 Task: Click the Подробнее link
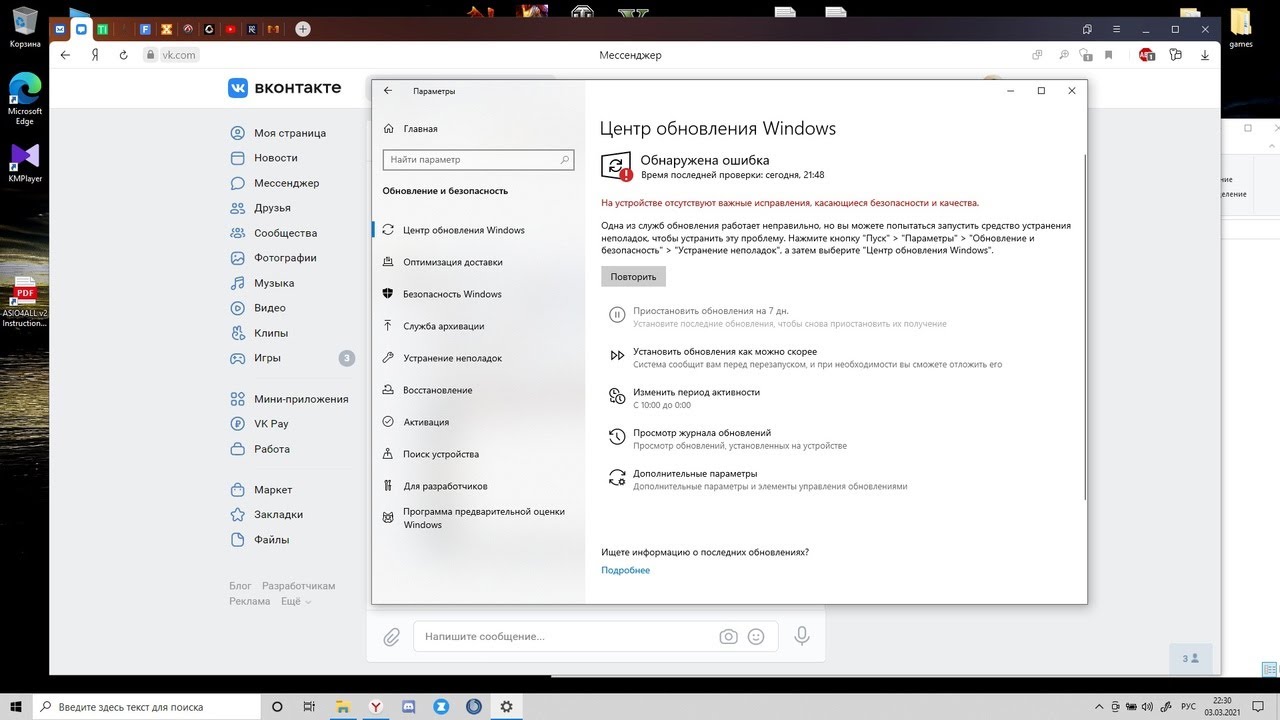point(625,570)
